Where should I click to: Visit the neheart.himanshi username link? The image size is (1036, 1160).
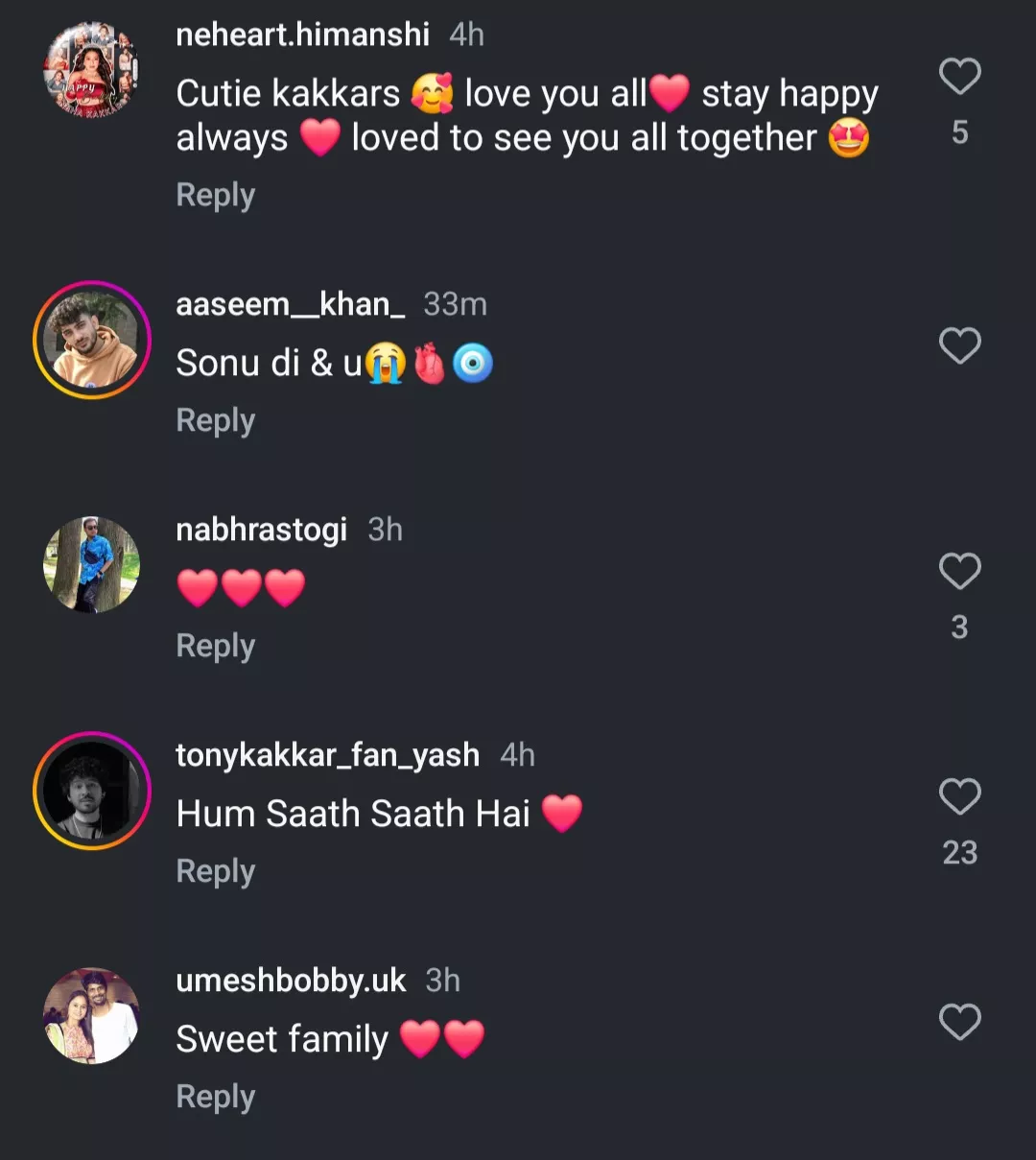coord(302,35)
